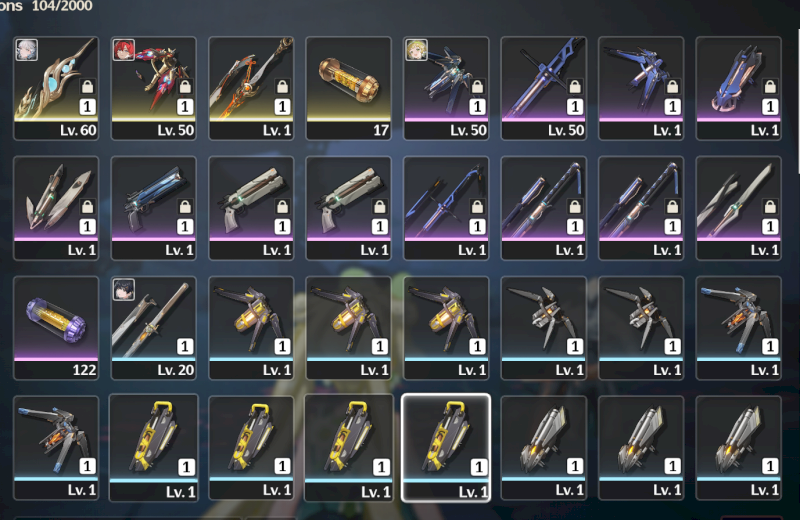The height and width of the screenshot is (520, 800).
Task: Click the white-haired character portrait icon
Action: (27, 50)
